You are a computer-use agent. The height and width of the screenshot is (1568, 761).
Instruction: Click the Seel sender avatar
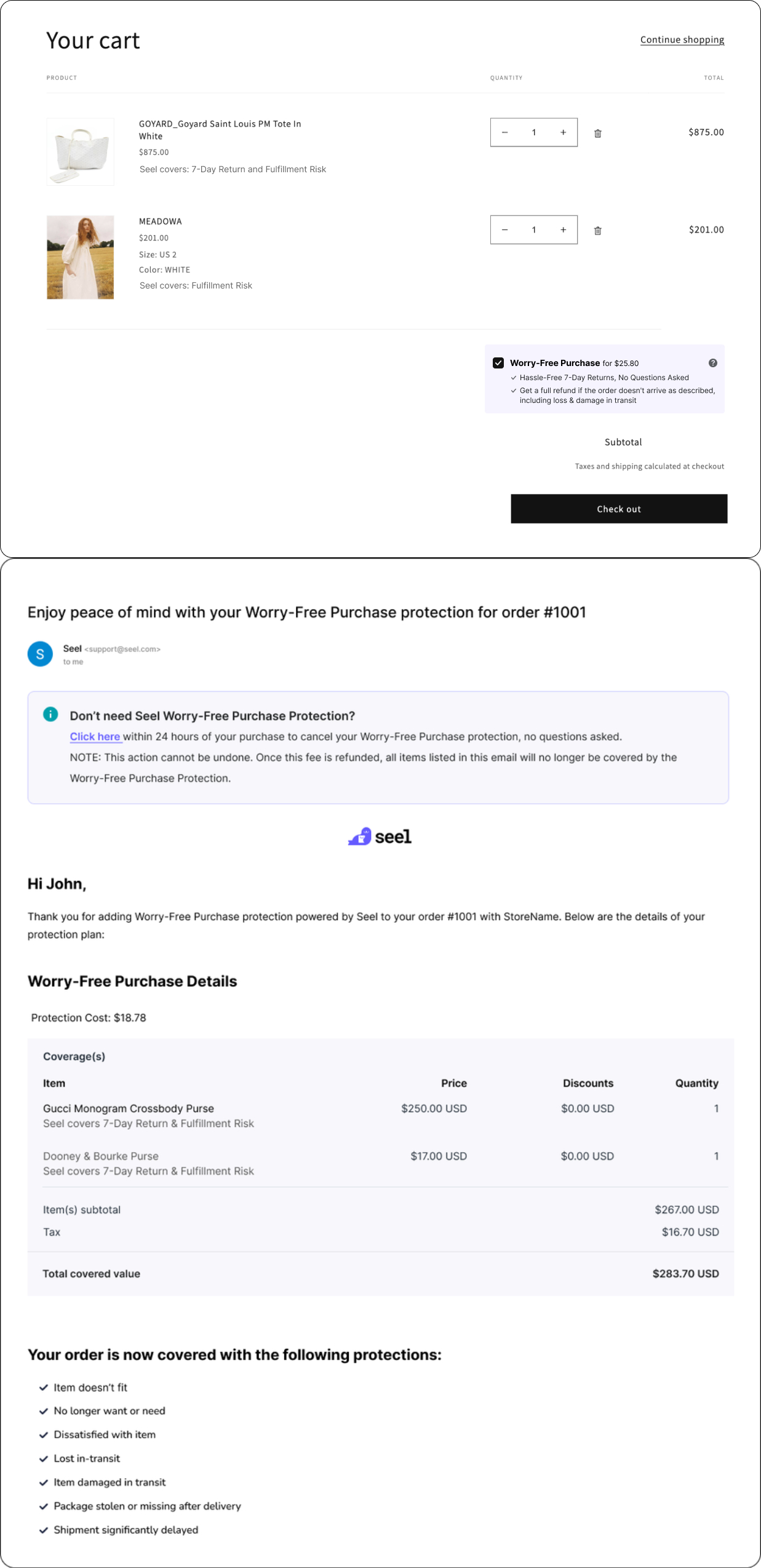point(40,654)
